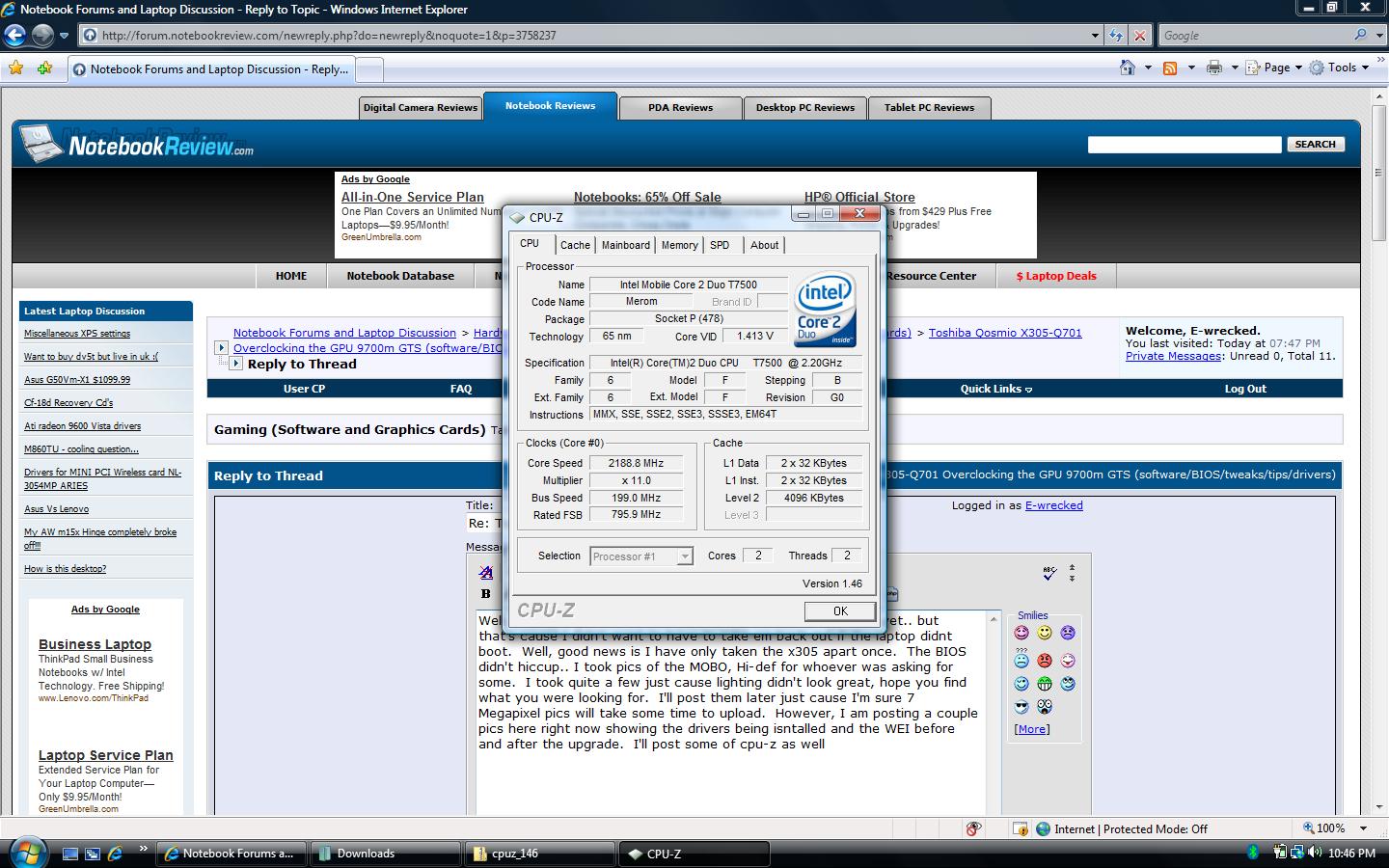This screenshot has height=868, width=1389.
Task: Click the spell check ABC icon
Action: [1049, 573]
